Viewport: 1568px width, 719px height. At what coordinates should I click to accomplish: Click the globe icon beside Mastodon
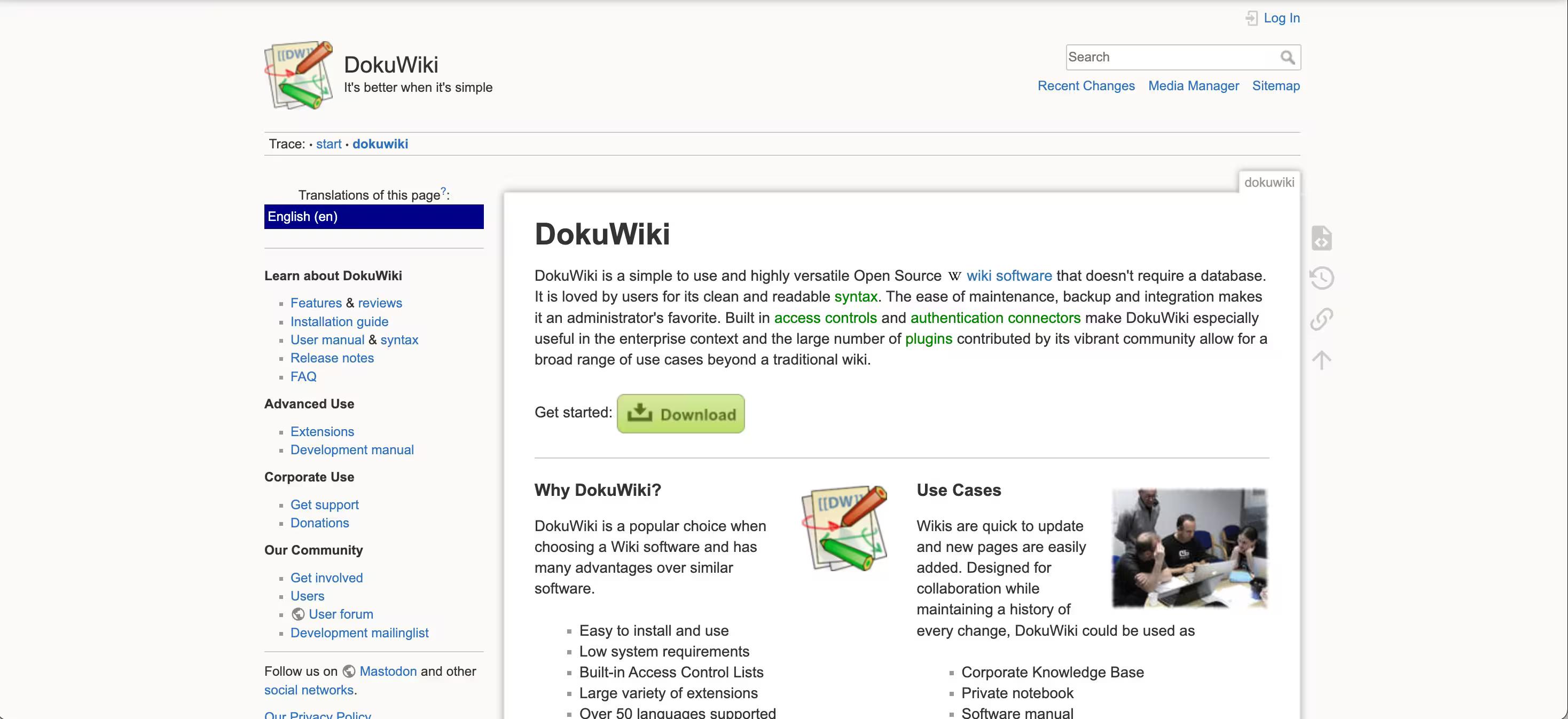pos(349,671)
